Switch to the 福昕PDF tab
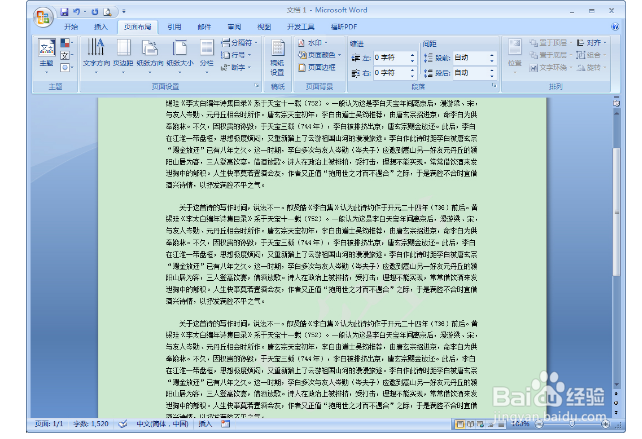Screen dimensions: 642x439 pyautogui.click(x=344, y=27)
